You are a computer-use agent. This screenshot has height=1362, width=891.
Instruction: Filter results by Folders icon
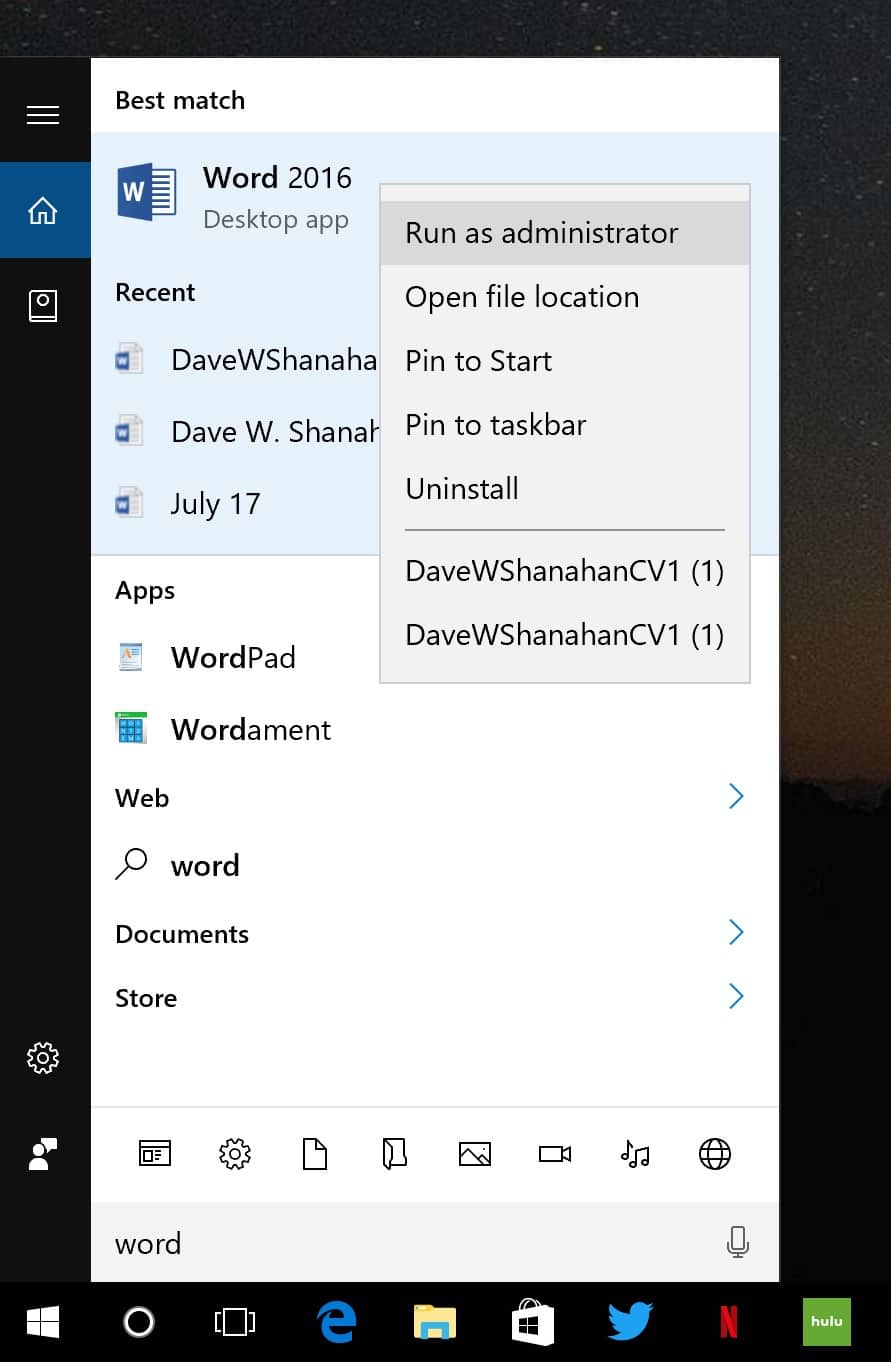(x=395, y=1154)
